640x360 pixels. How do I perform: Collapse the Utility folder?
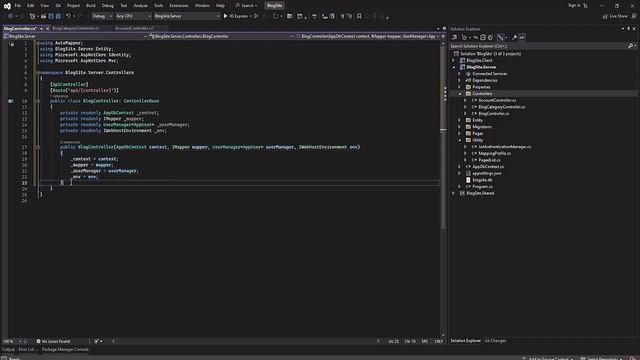point(460,140)
